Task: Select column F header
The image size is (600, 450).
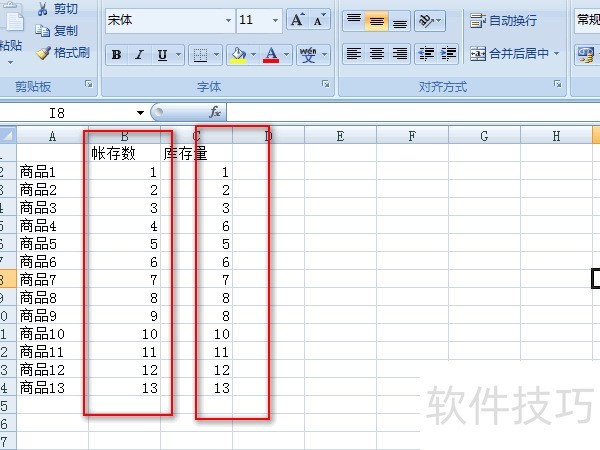Action: click(412, 136)
